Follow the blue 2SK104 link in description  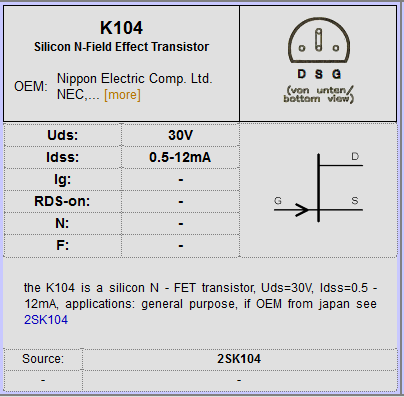[46, 320]
